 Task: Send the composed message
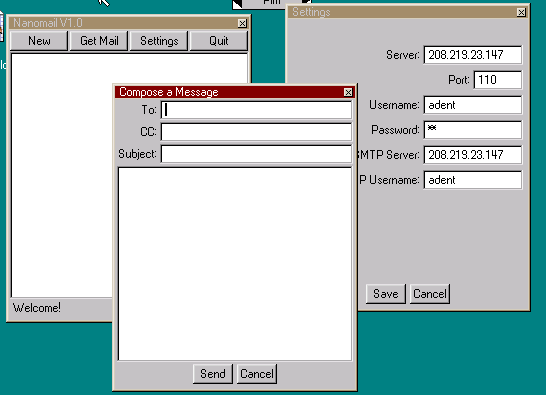[213, 374]
